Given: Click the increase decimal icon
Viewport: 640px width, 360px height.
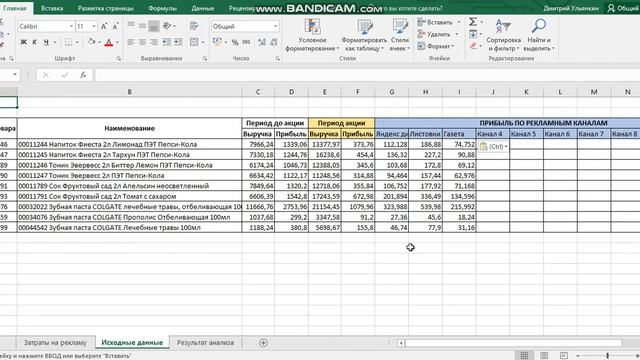Looking at the screenshot, I should point(262,42).
